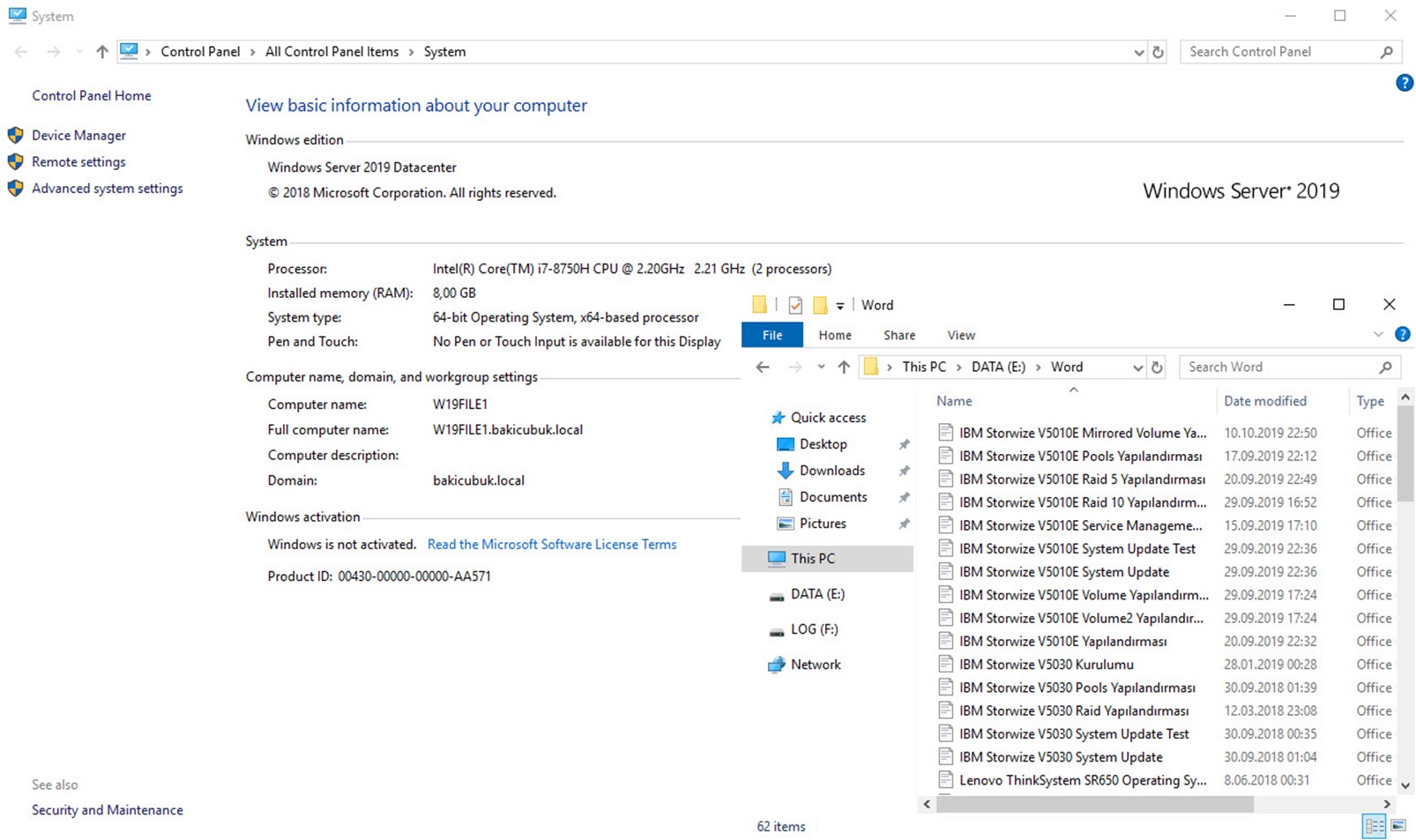Click the Control Panel help question mark icon
Viewport: 1416px width, 840px height.
[1405, 83]
